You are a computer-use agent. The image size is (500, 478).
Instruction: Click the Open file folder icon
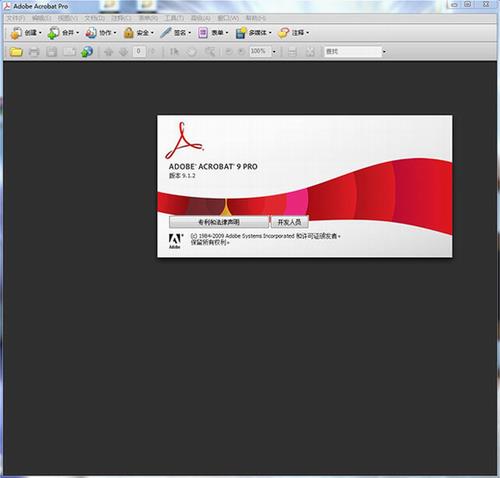[x=16, y=52]
